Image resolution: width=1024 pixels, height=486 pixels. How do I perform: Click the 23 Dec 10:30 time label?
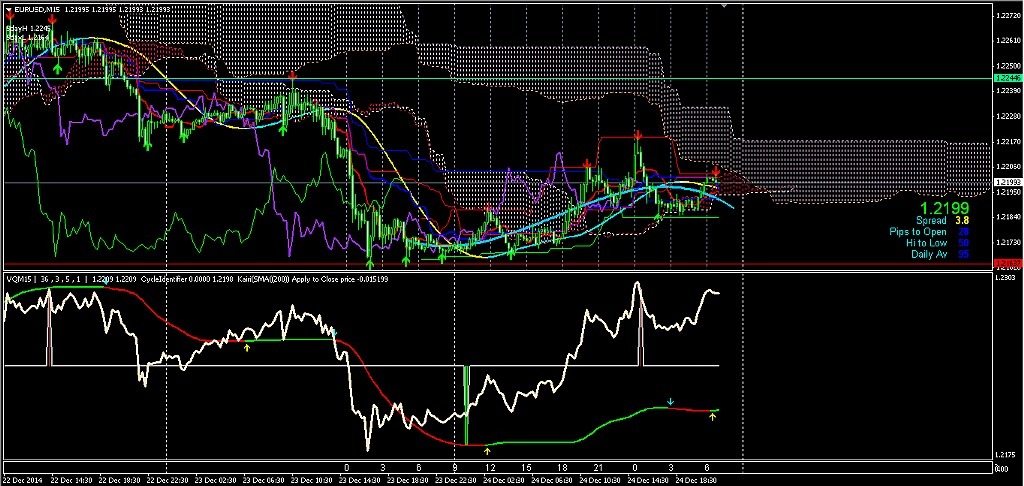(312, 479)
